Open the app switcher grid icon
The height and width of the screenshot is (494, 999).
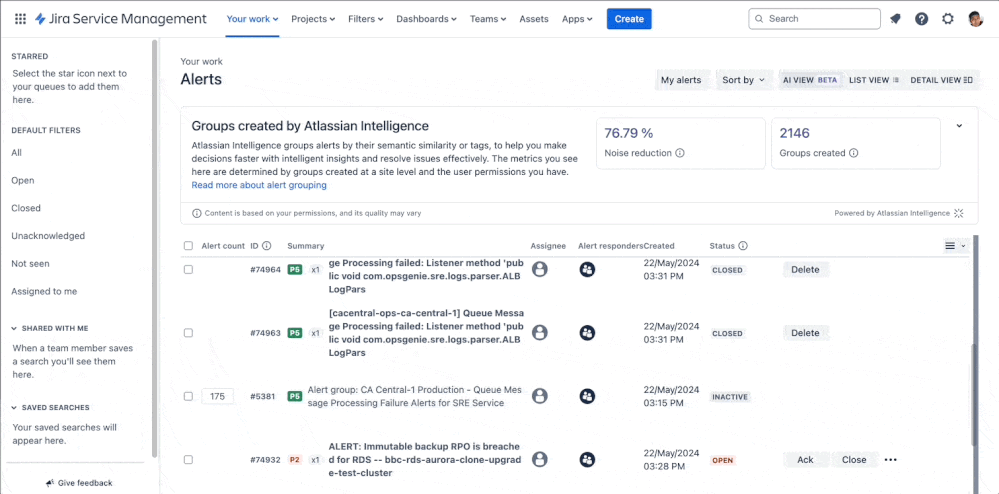20,19
